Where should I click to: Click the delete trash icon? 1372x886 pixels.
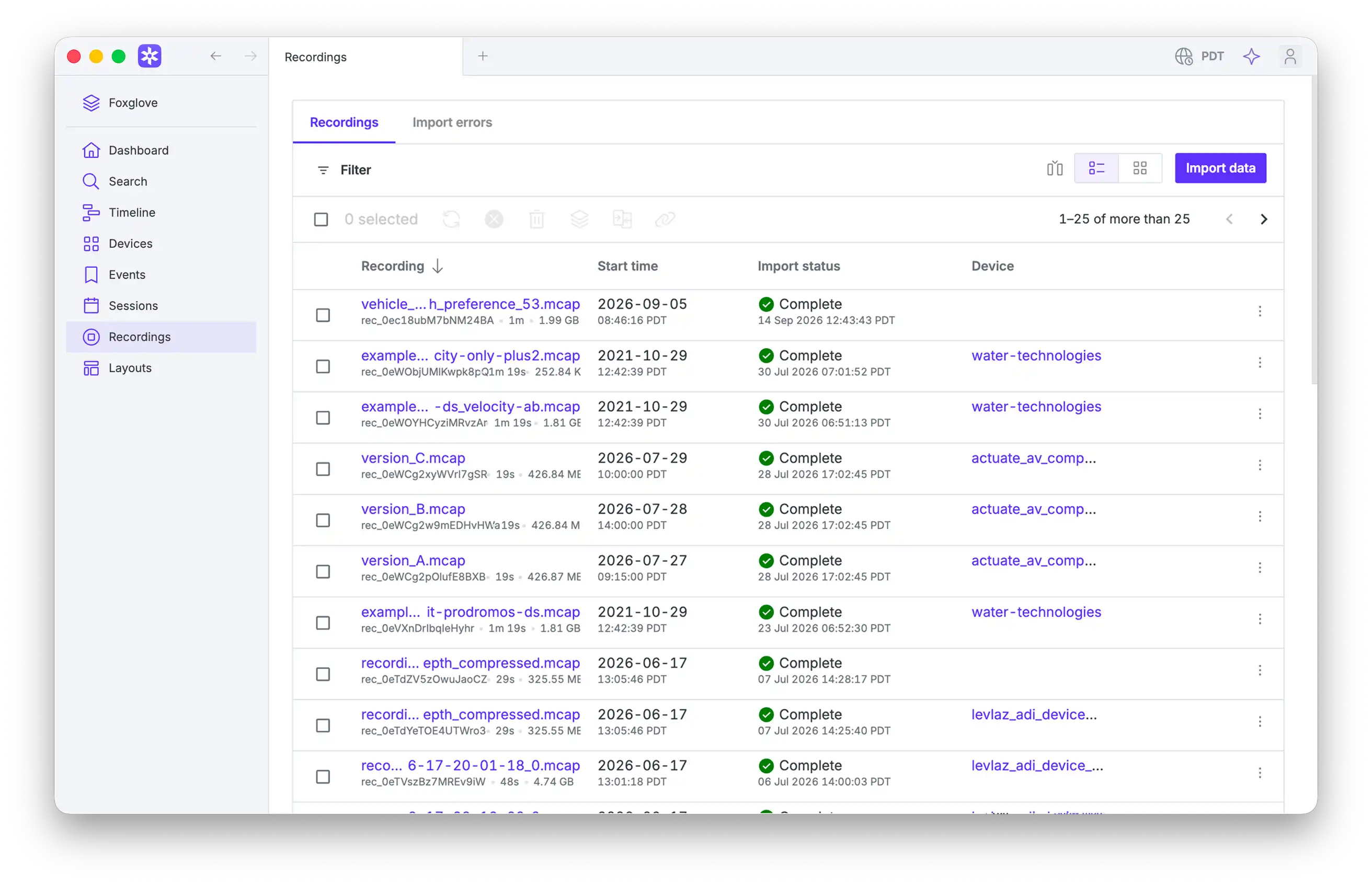coord(536,219)
